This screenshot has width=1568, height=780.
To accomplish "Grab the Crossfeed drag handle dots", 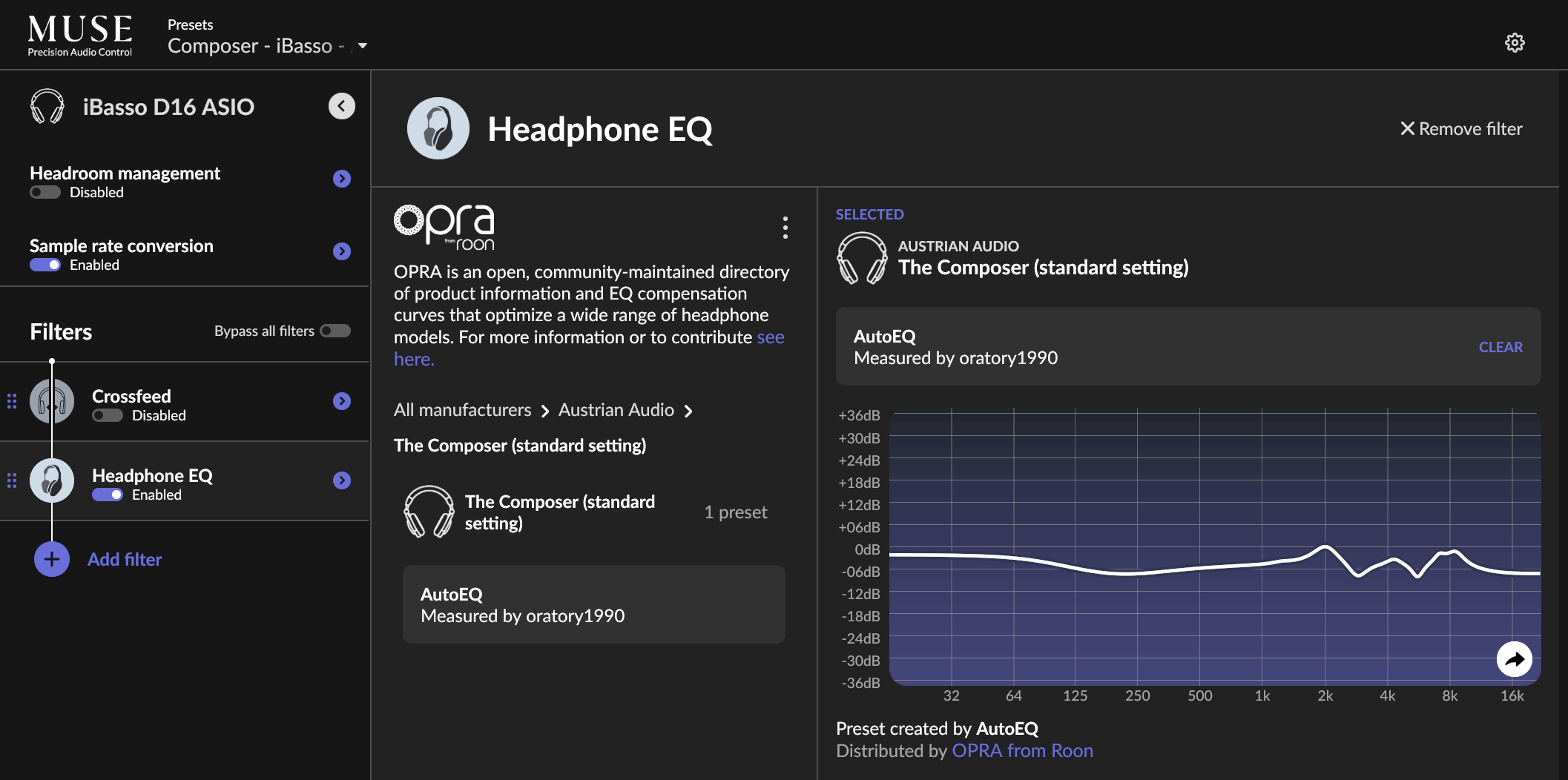I will (x=12, y=401).
